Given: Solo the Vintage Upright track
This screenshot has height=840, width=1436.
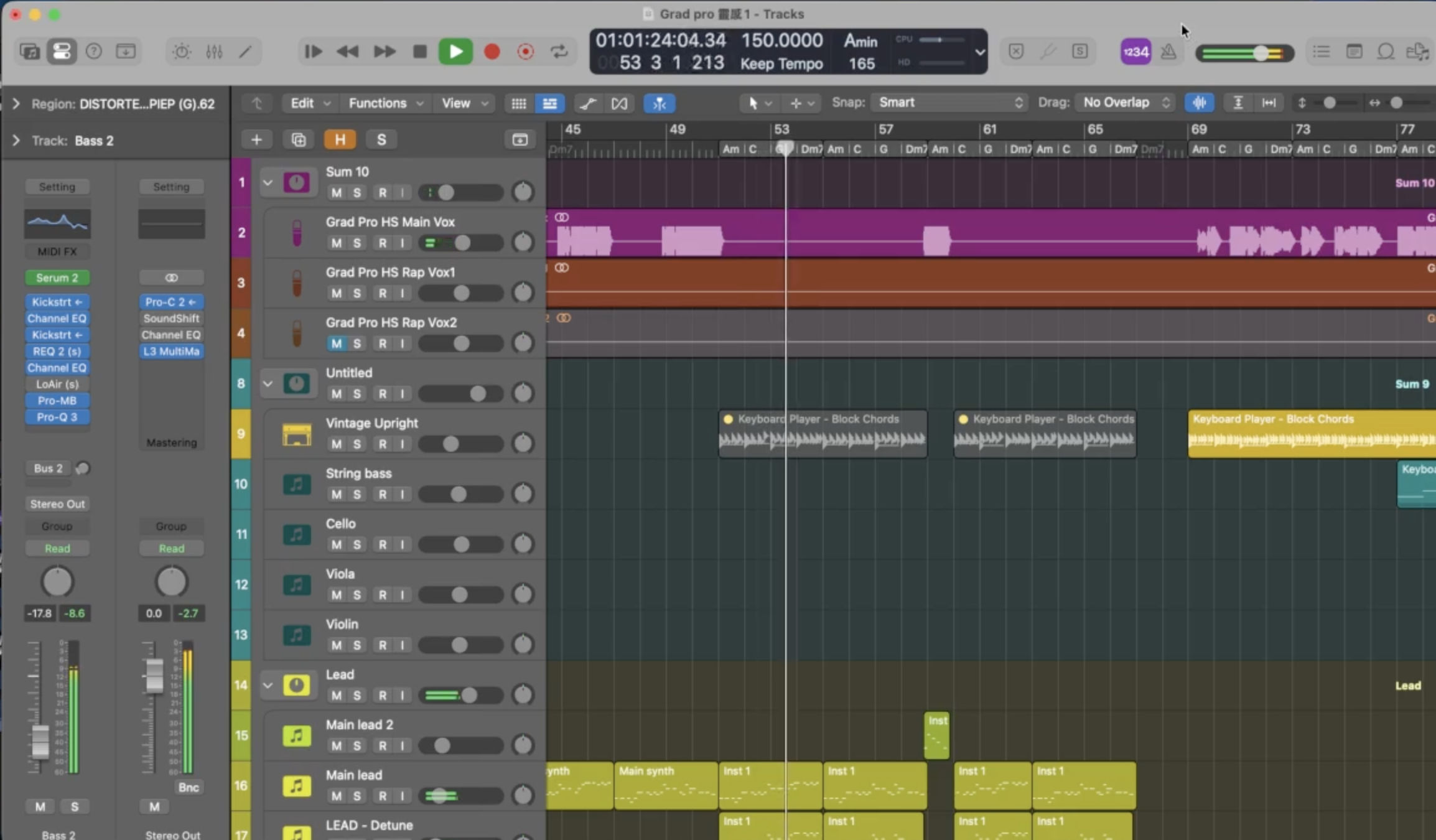Looking at the screenshot, I should tap(357, 444).
